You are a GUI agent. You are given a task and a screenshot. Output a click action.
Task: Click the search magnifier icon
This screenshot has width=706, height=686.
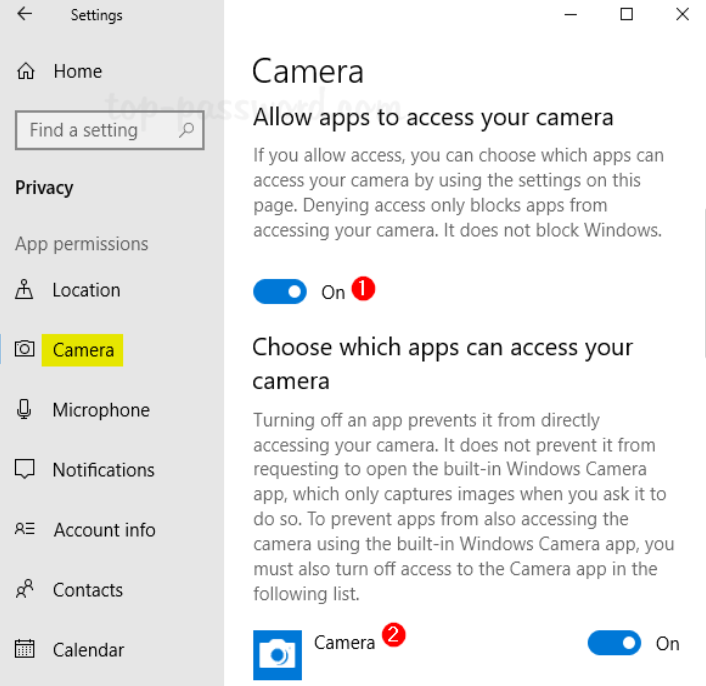(x=186, y=130)
